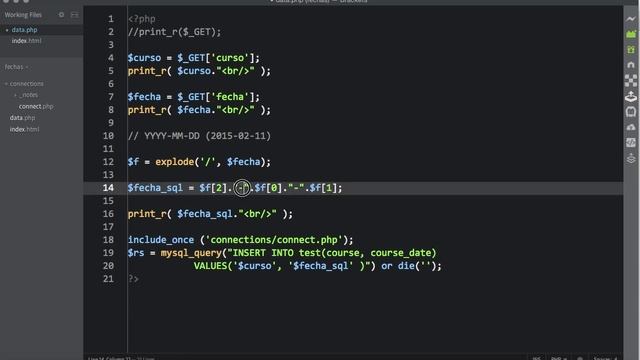The width and height of the screenshot is (640, 360).
Task: Click line number 21 in the gutter
Action: click(x=108, y=279)
